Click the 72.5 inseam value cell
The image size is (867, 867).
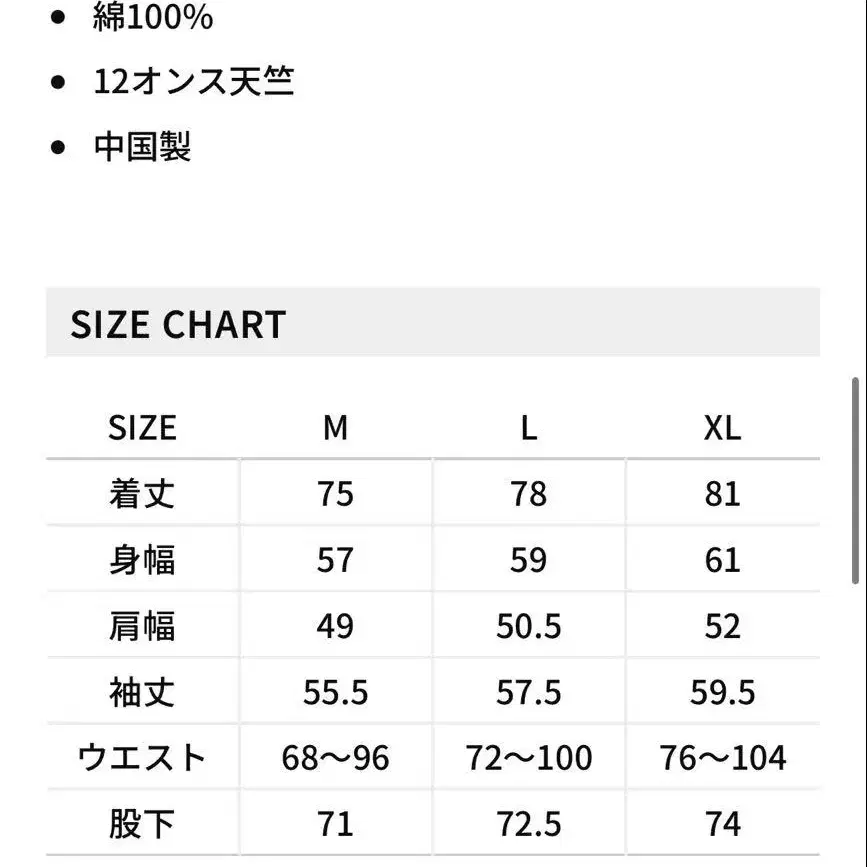click(x=528, y=824)
